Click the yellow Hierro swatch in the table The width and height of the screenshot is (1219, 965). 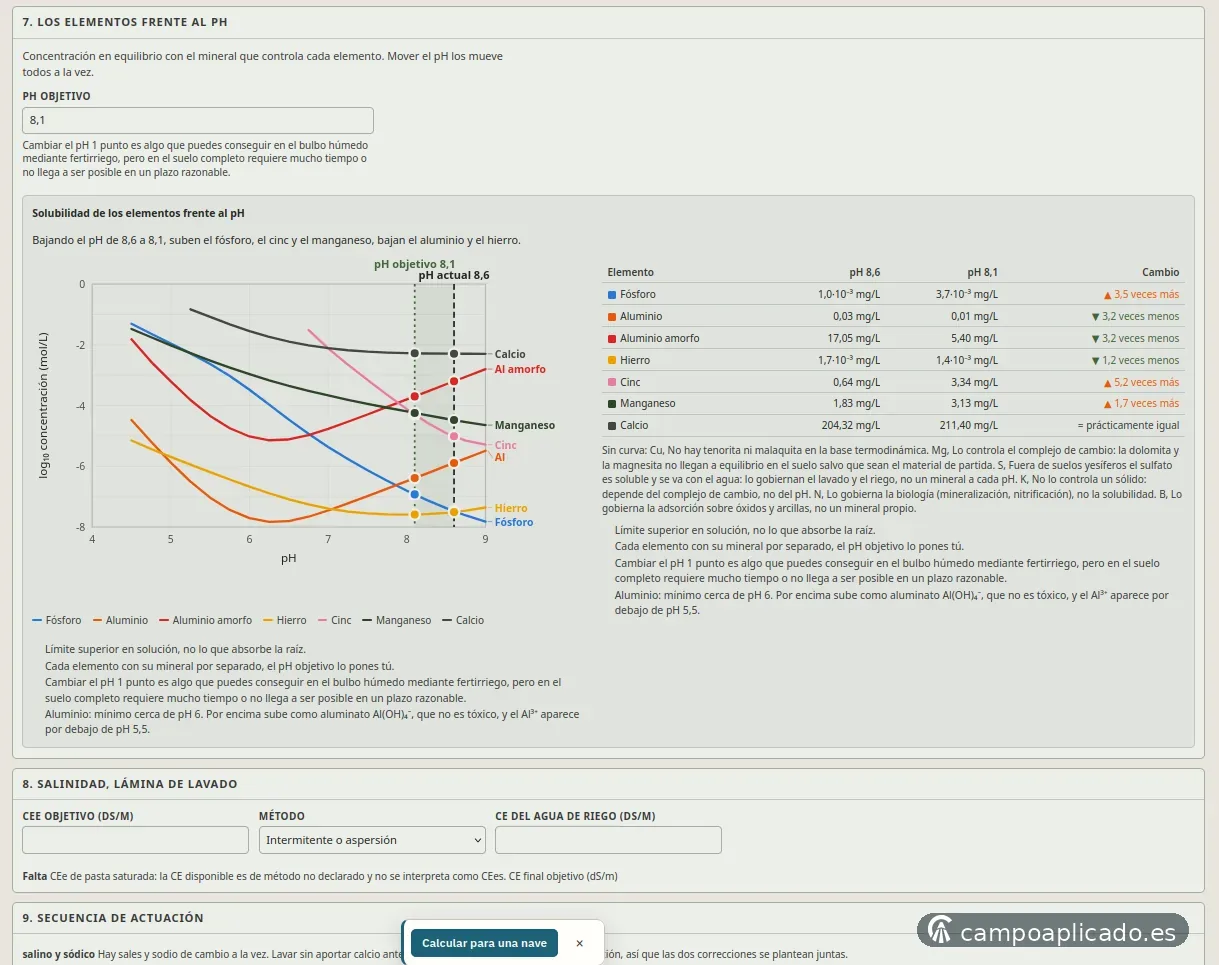pyautogui.click(x=612, y=360)
